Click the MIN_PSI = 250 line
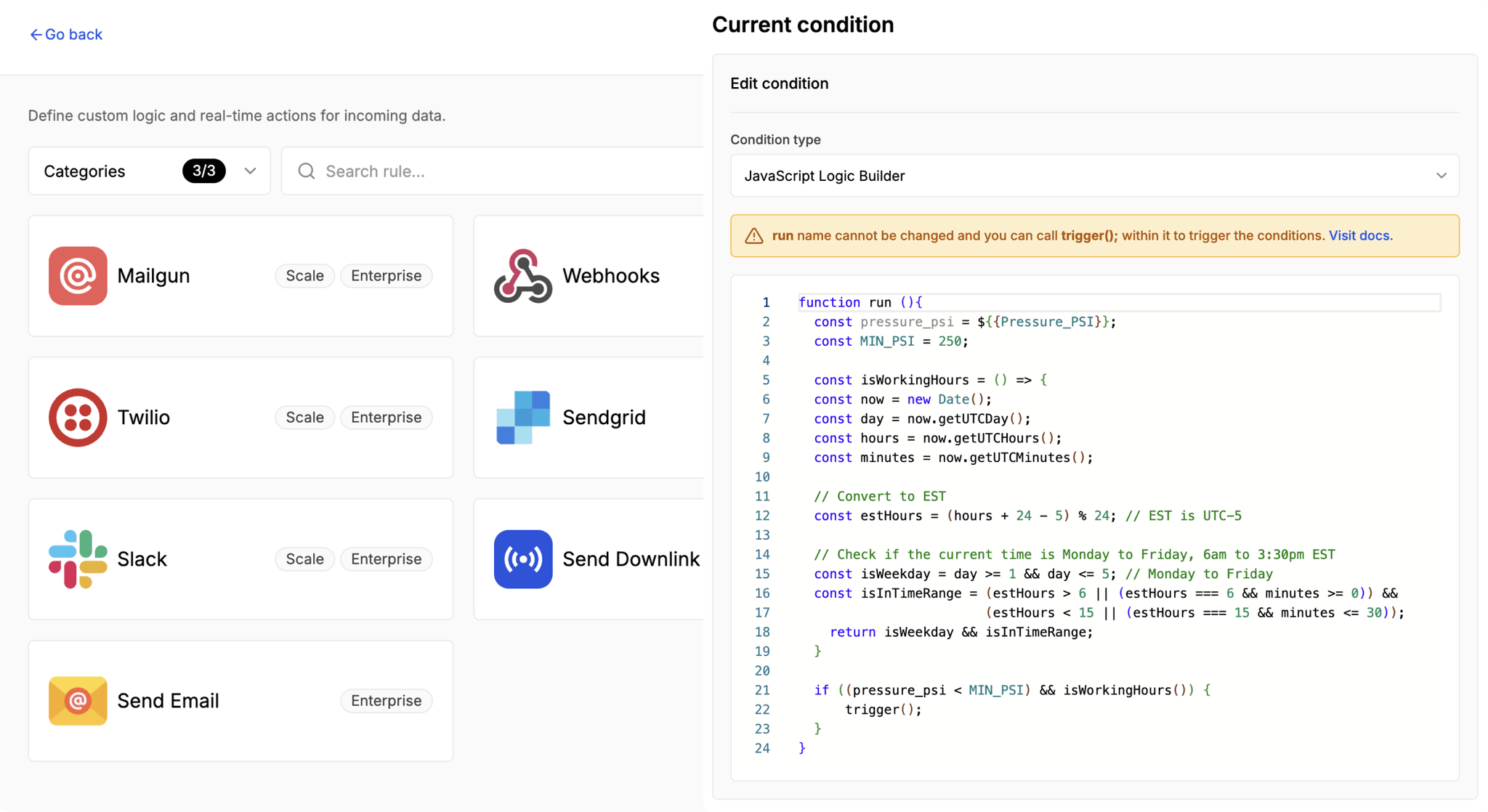1488x812 pixels. pyautogui.click(x=891, y=341)
